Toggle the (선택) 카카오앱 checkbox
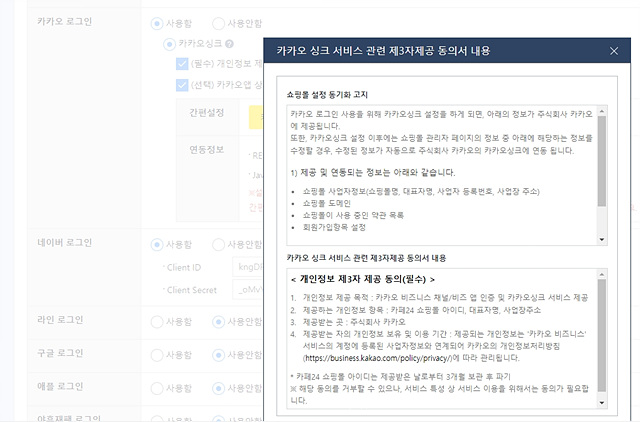The width and height of the screenshot is (640, 422). click(182, 85)
